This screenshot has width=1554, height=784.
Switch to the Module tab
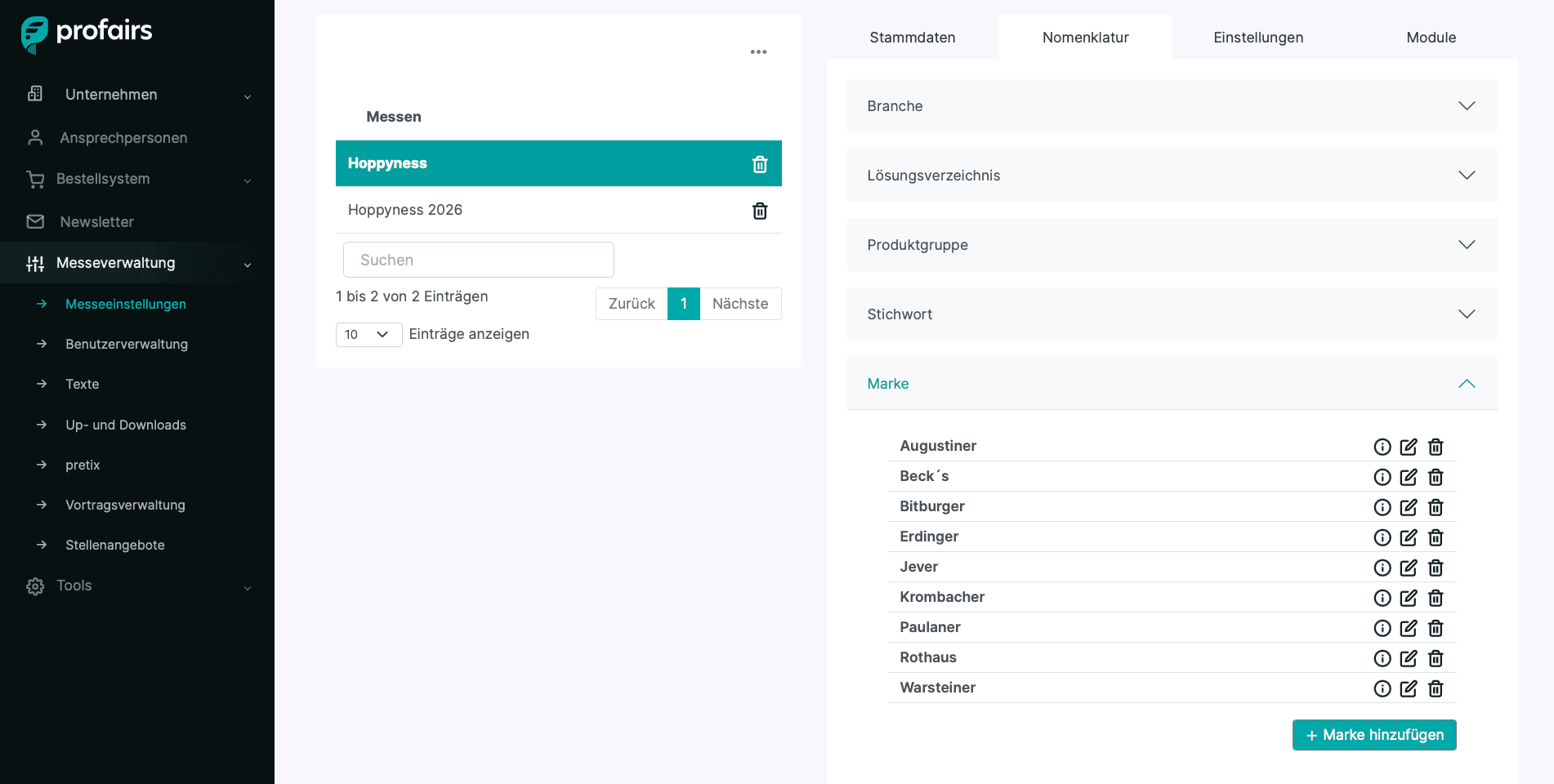(1431, 38)
